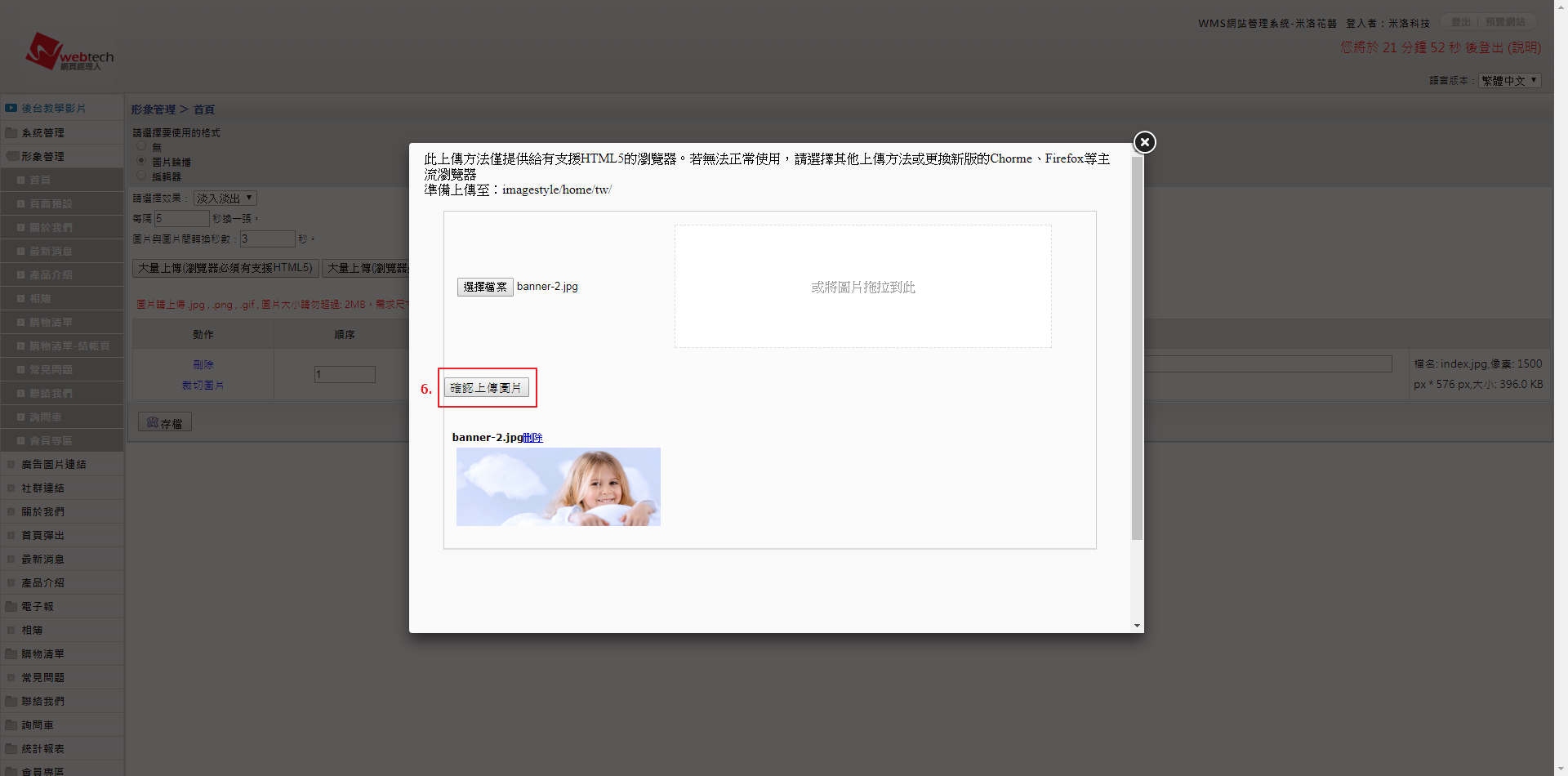The image size is (1568, 776).
Task: Open the 淡入淡出 effect dropdown
Action: [x=225, y=198]
